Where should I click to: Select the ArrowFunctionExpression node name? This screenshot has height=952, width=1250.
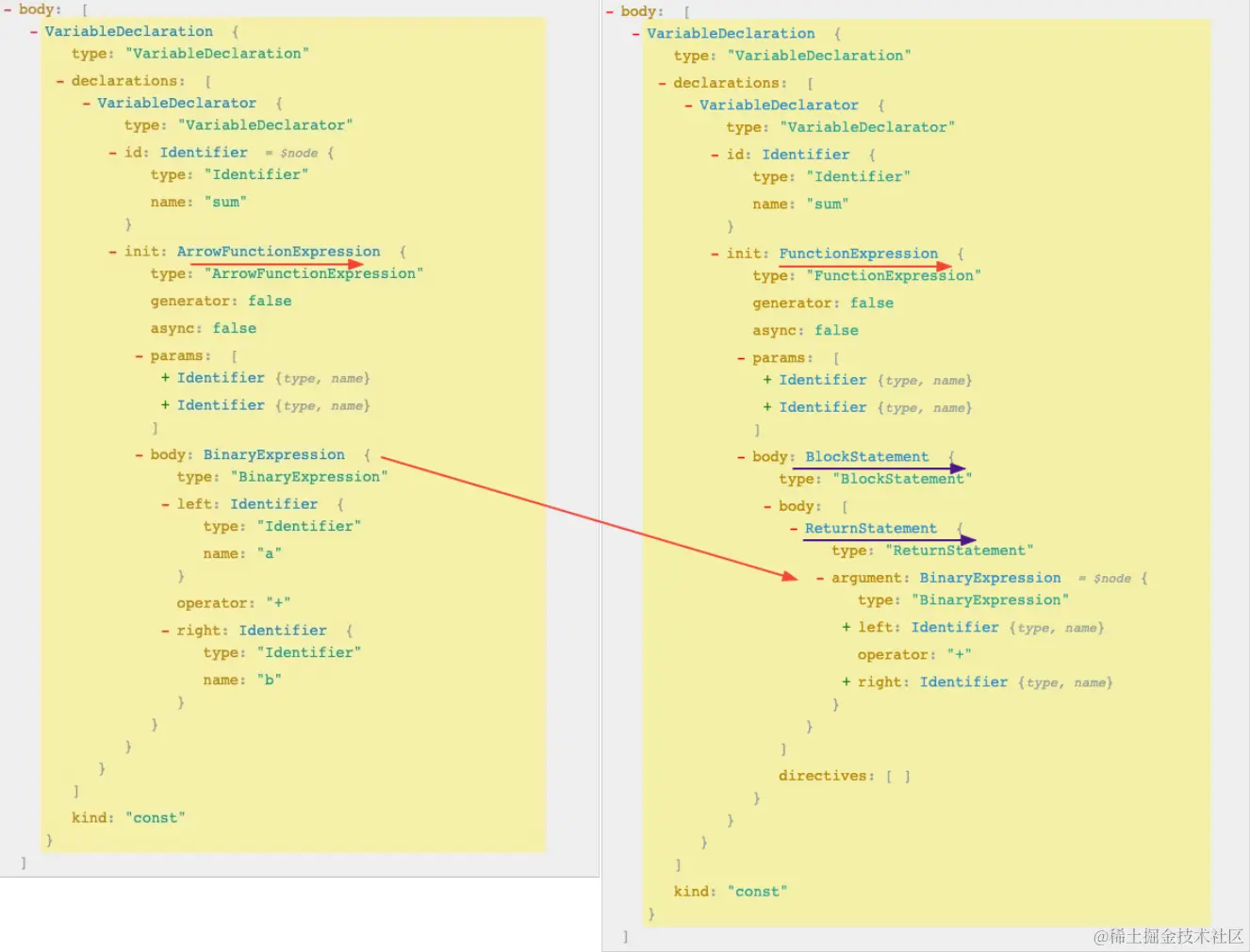(x=279, y=252)
